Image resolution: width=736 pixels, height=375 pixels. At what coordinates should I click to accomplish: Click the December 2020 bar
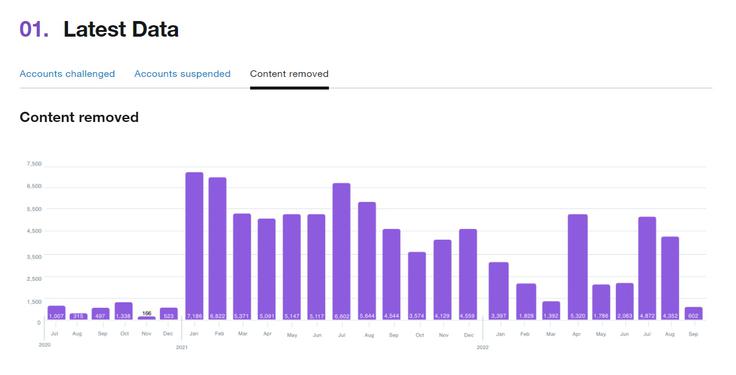click(x=169, y=314)
